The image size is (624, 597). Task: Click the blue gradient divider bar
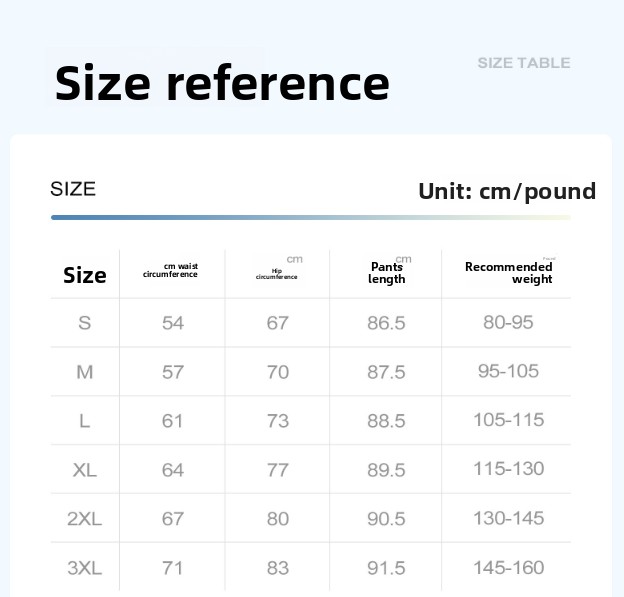pyautogui.click(x=310, y=217)
